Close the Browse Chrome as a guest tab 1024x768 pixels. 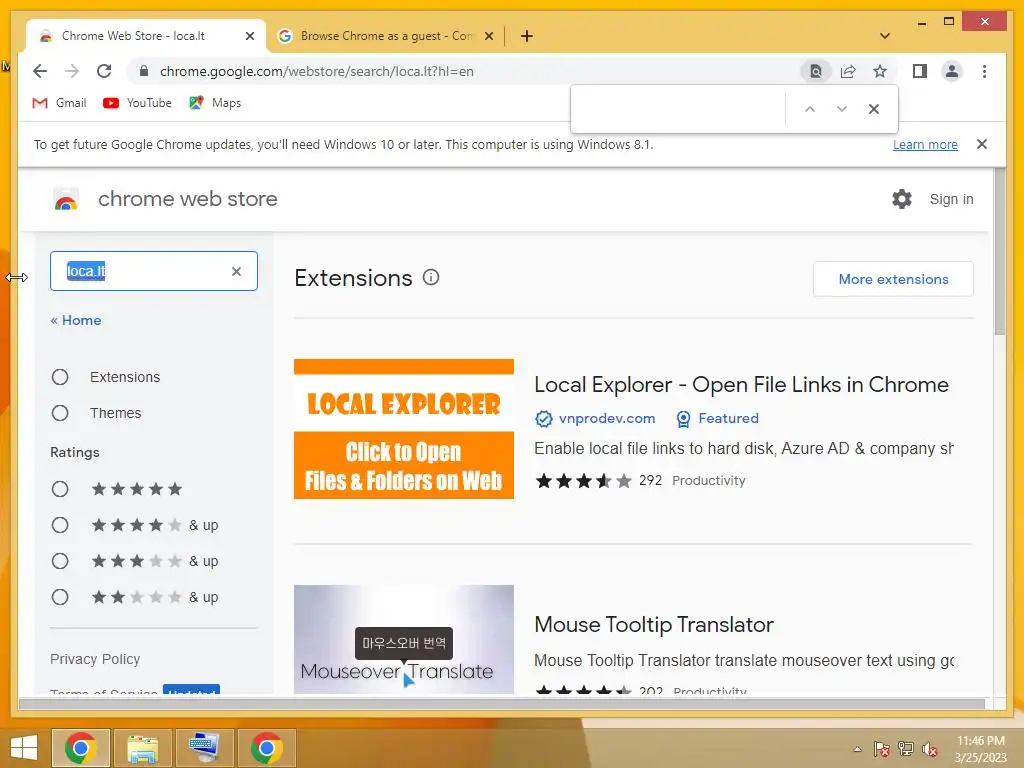488,36
